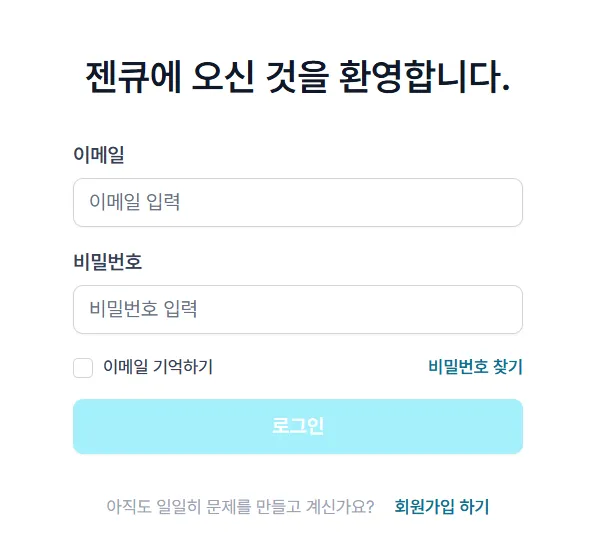
Task: Select the password entry box
Action: 297,309
